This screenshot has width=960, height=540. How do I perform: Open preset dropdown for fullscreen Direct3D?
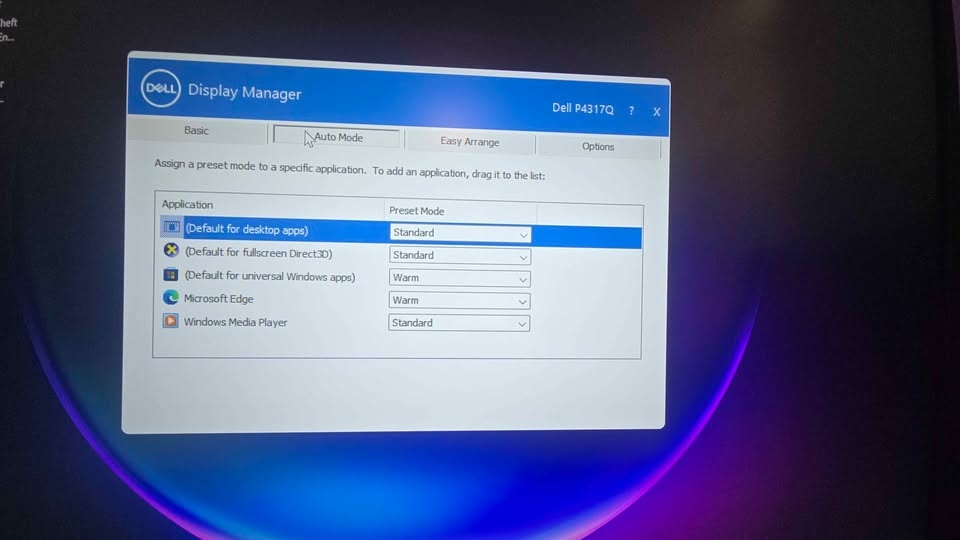click(x=459, y=255)
